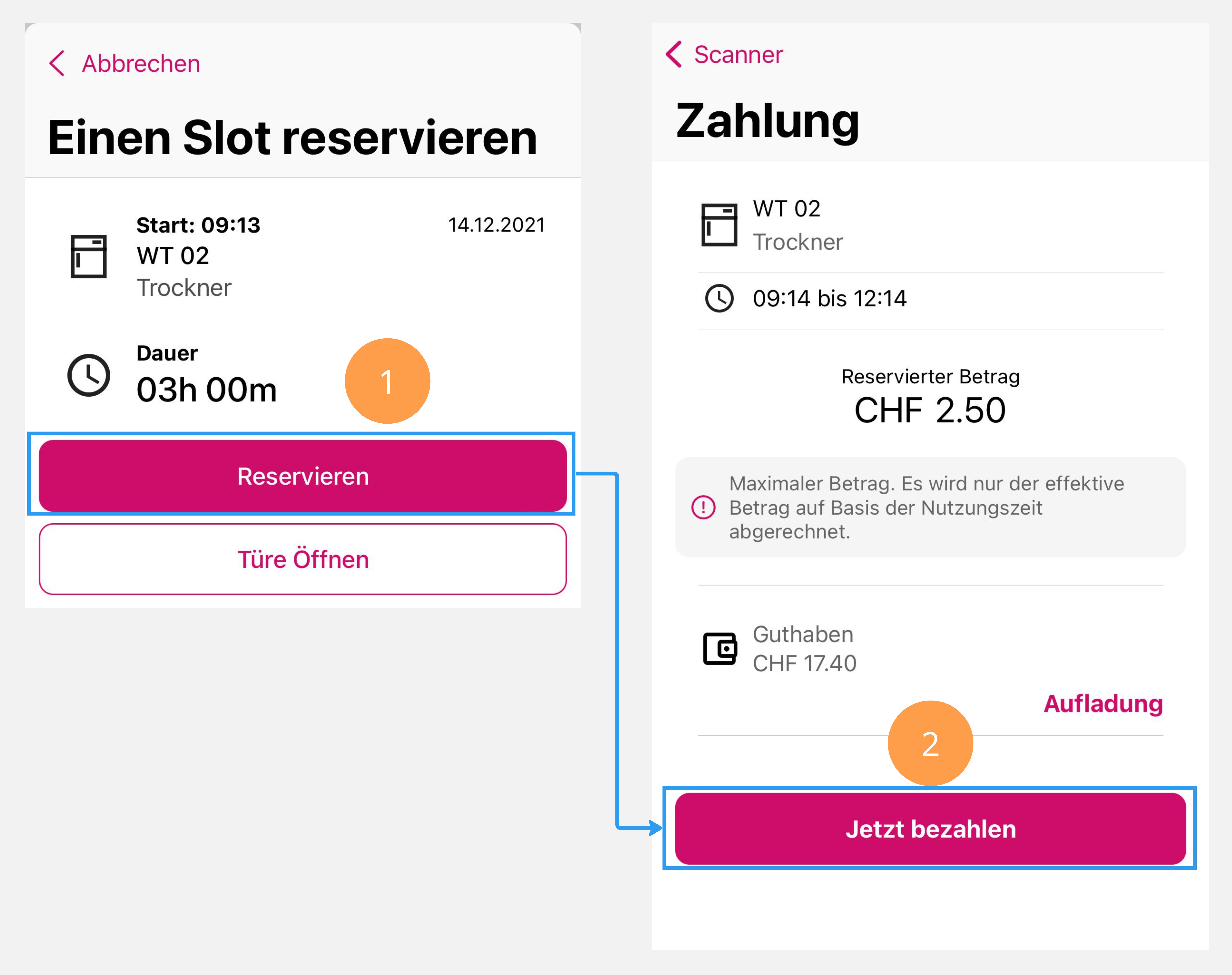Click the date 14.12.2021

(496, 225)
